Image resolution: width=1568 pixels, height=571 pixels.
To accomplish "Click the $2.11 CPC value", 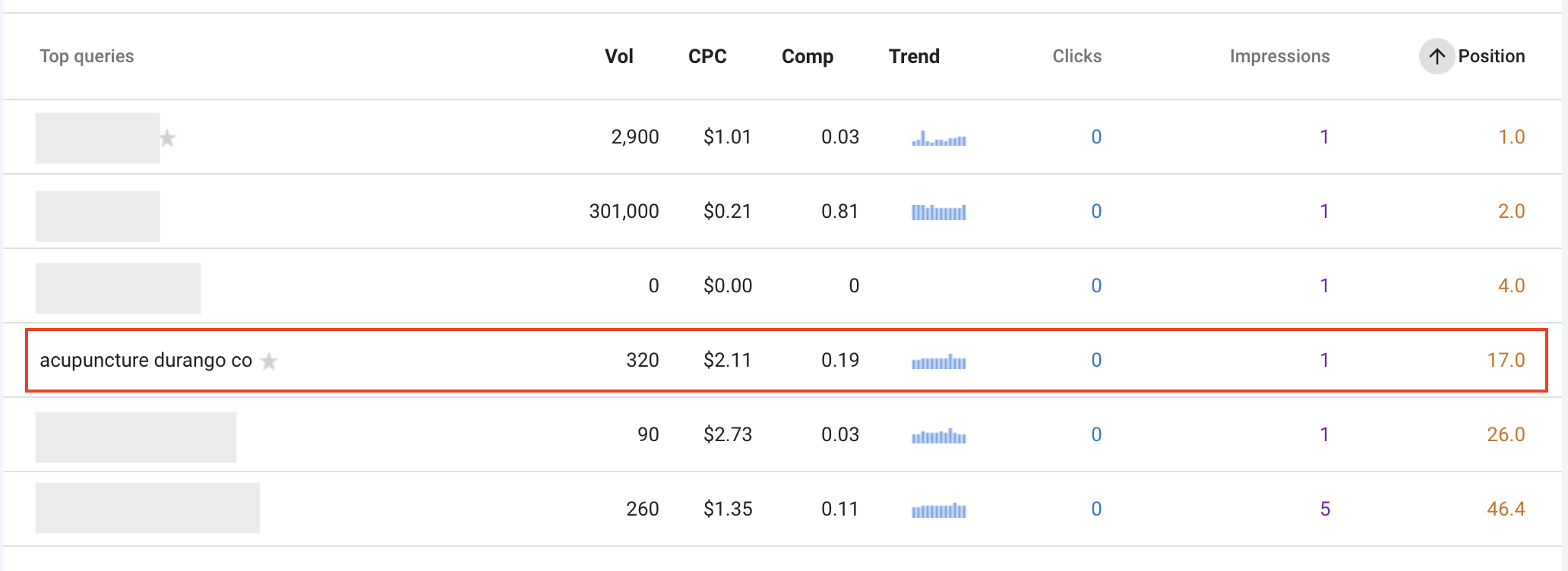I will click(727, 360).
